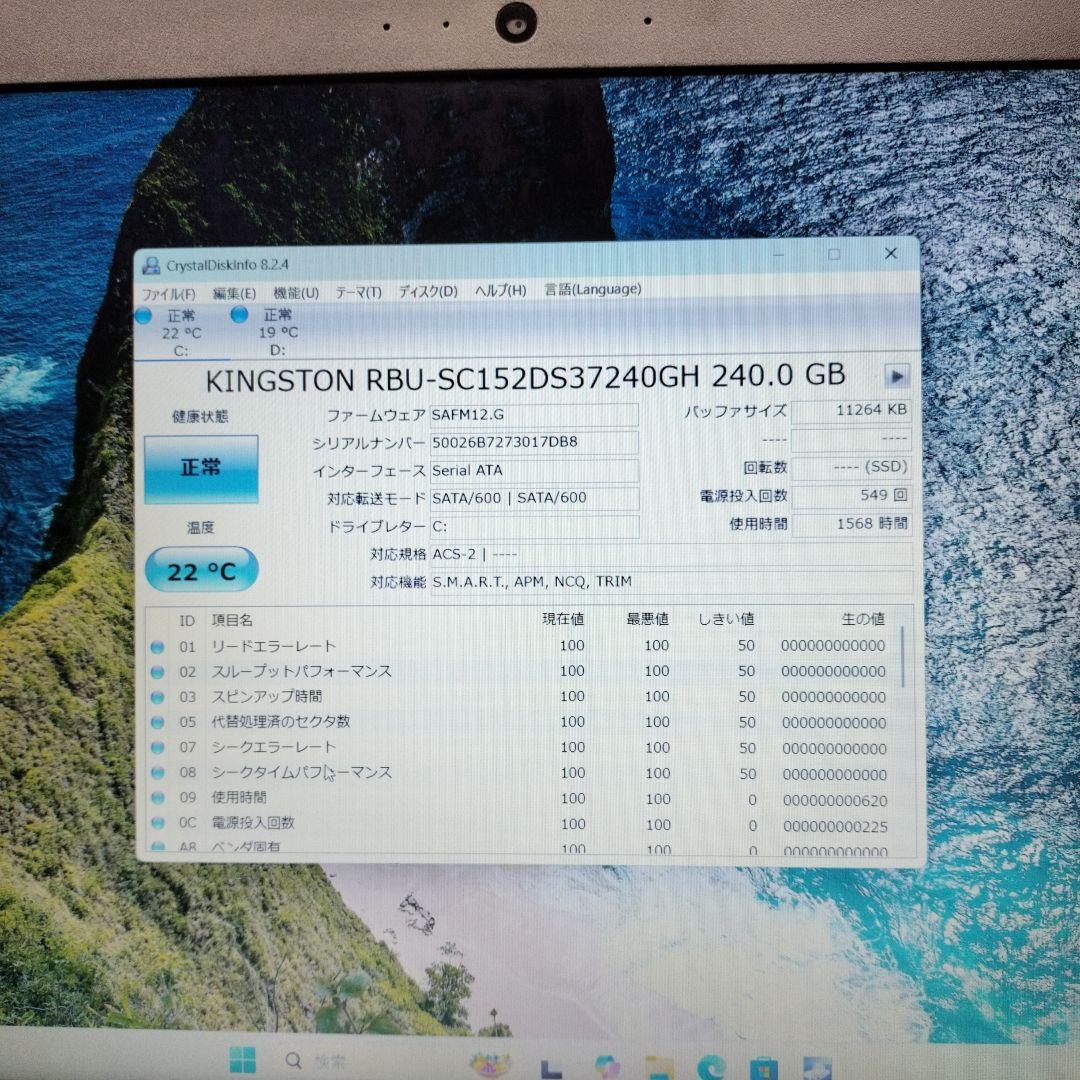
Task: Close the CrystalDiskInfo window
Action: tap(891, 253)
